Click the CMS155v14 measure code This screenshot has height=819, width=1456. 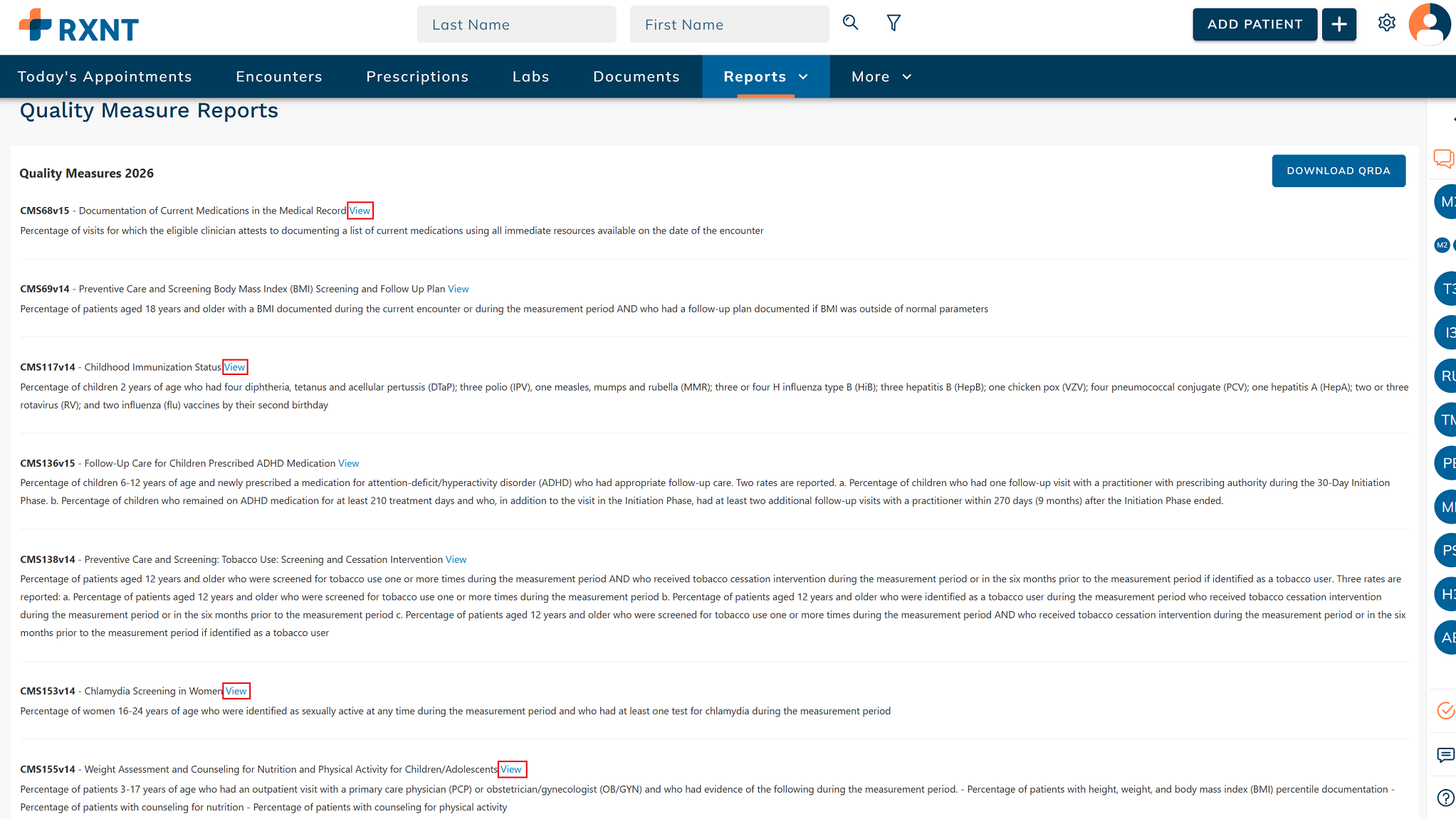pos(48,769)
